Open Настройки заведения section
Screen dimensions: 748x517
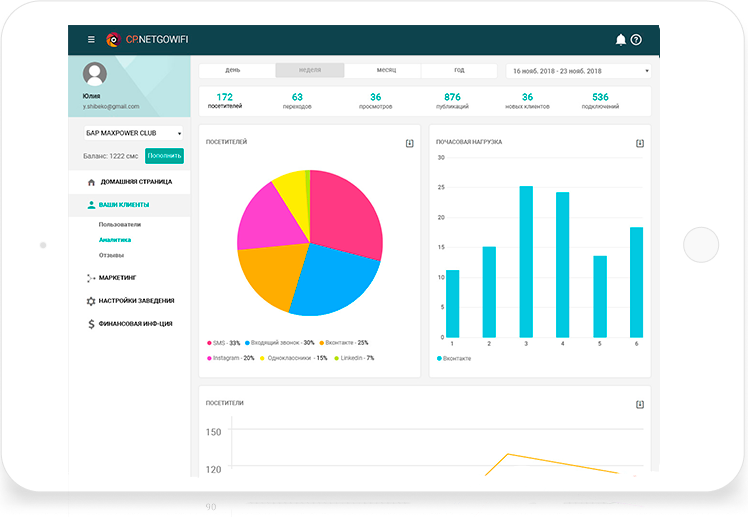pyautogui.click(x=136, y=300)
